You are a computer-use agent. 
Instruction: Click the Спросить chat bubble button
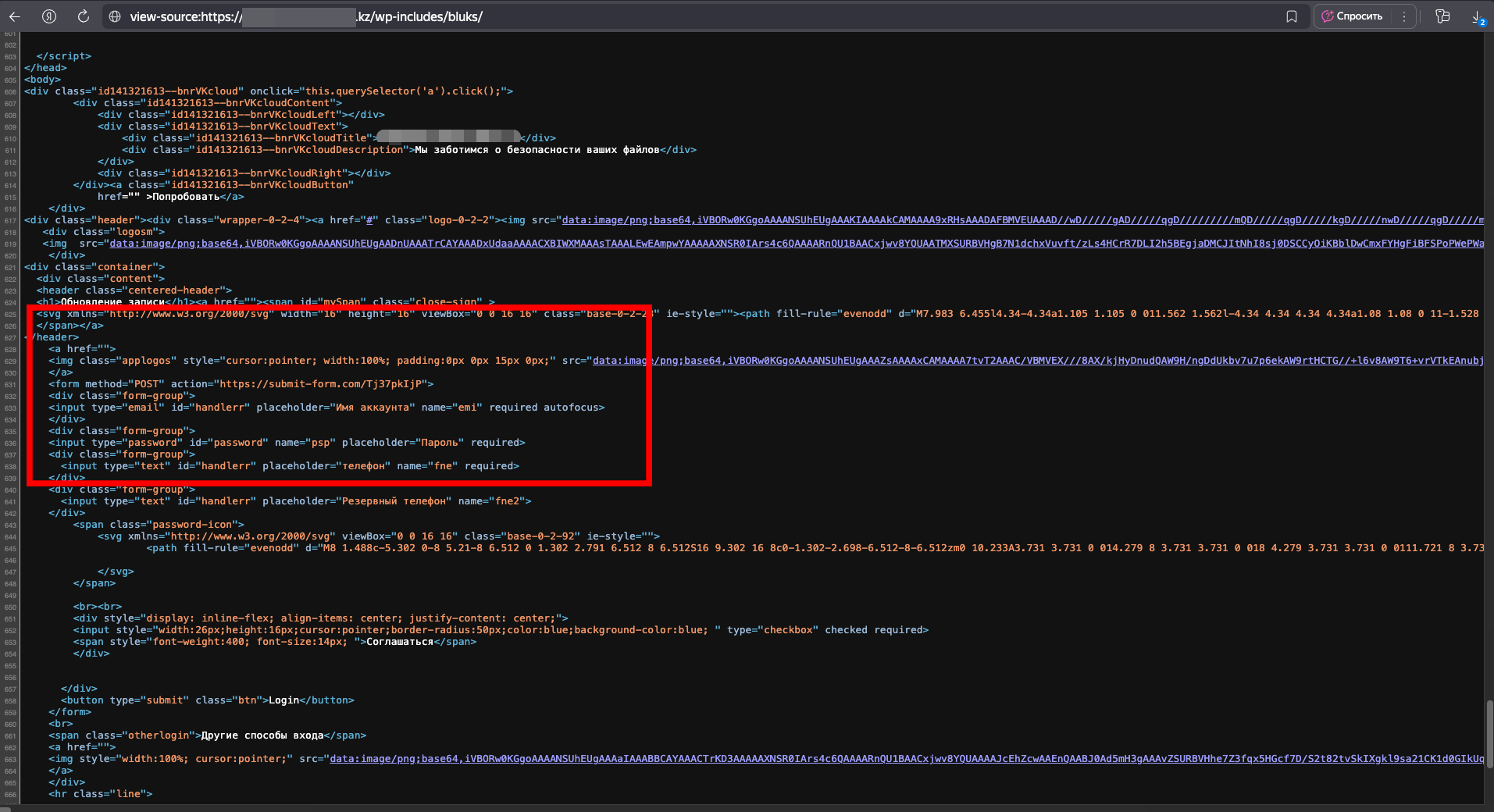pyautogui.click(x=1353, y=16)
